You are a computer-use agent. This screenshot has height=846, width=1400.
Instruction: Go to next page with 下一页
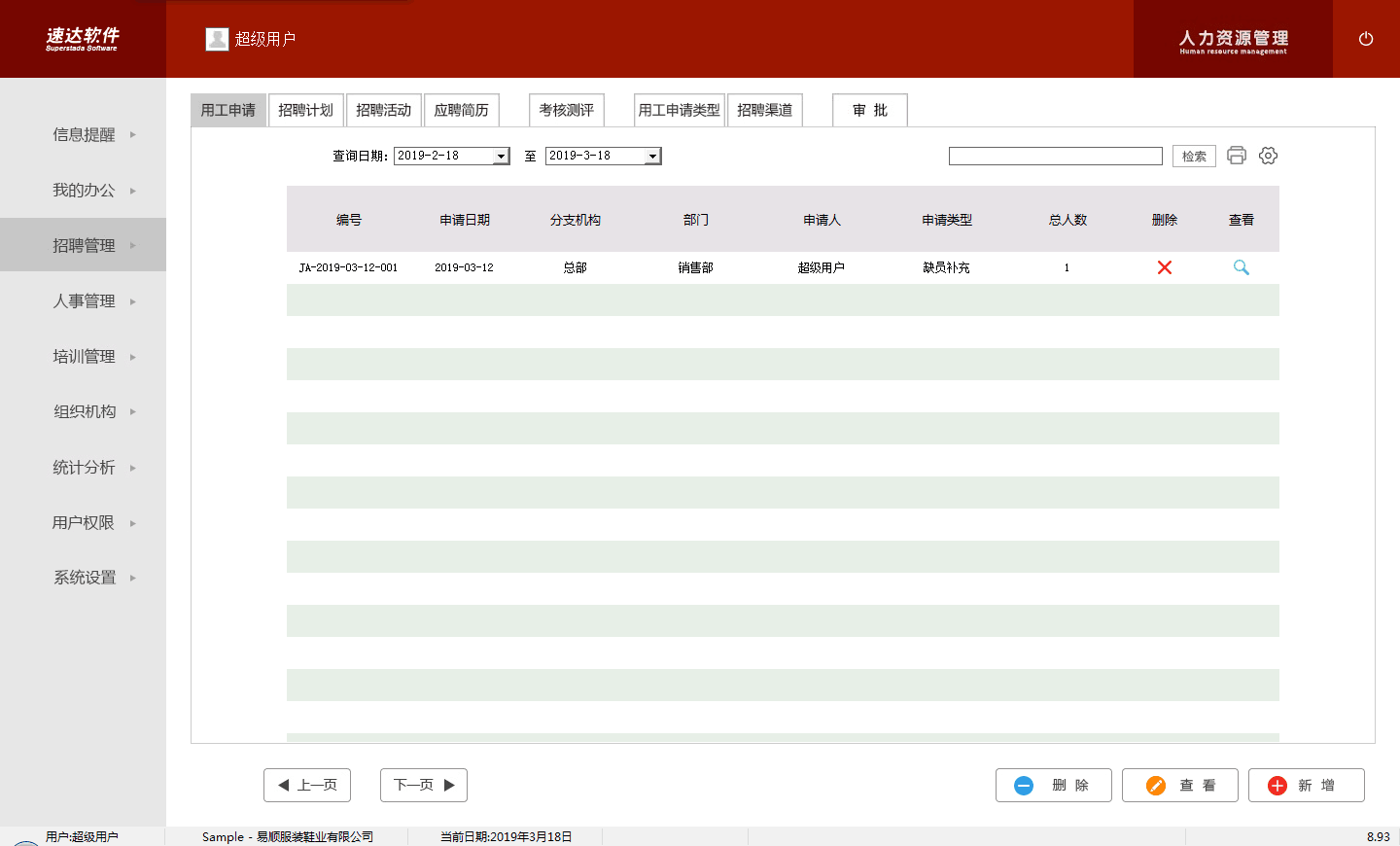(x=423, y=785)
